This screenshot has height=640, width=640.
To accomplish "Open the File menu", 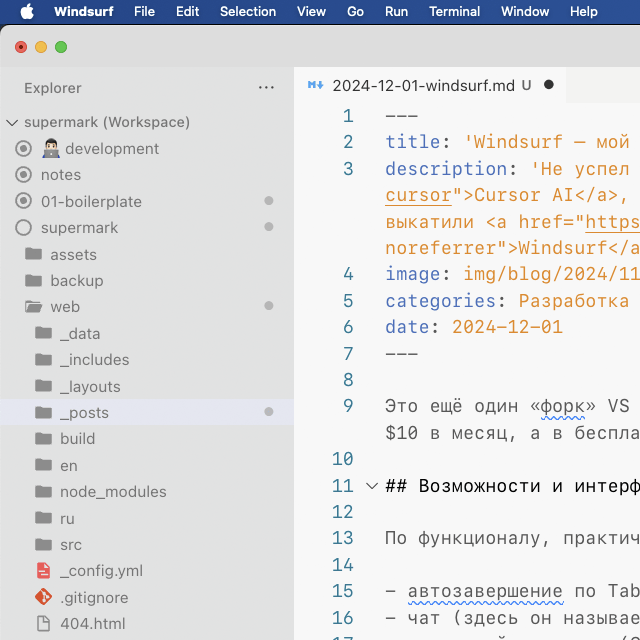I will [x=144, y=11].
